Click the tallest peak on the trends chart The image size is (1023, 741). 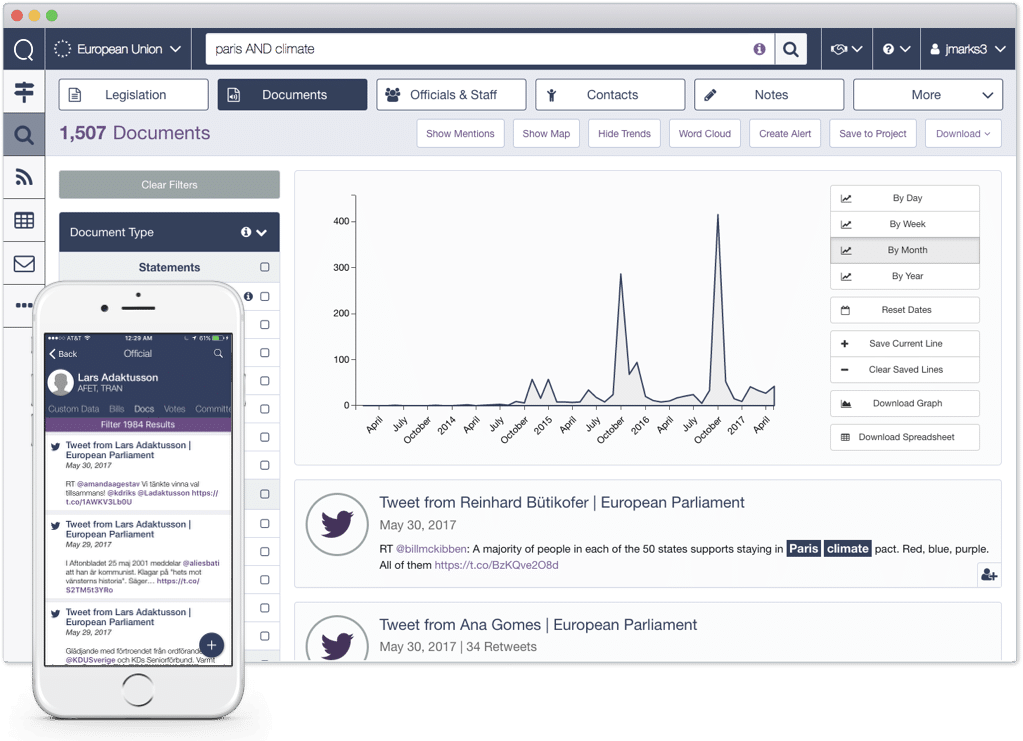pyautogui.click(x=718, y=215)
